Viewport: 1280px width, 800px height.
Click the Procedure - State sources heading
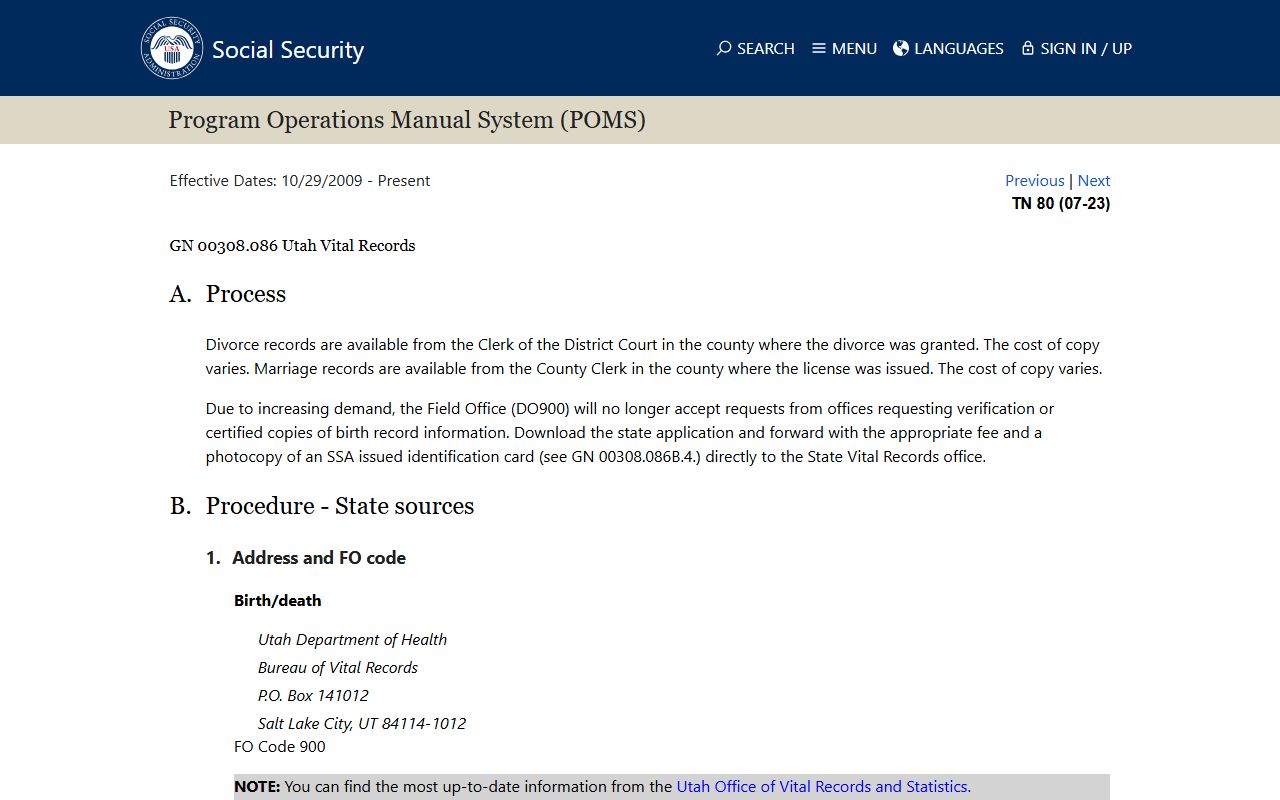pyautogui.click(x=339, y=506)
